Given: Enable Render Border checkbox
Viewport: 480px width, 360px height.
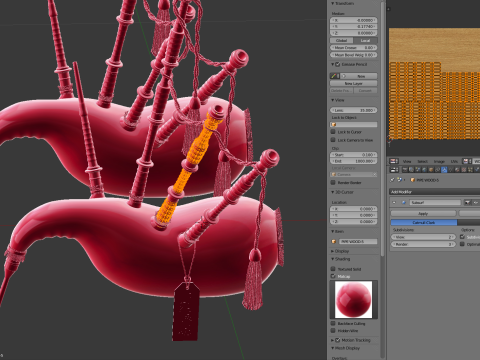Looking at the screenshot, I should pos(333,182).
